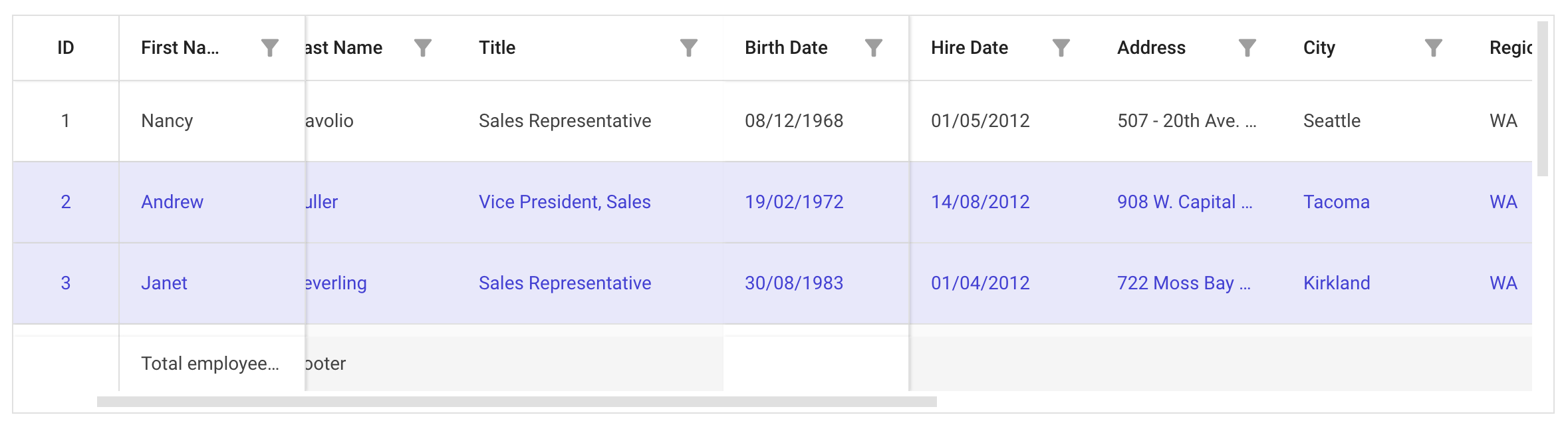Click the Hire Date filter icon
Viewport: 1568px width, 427px height.
(1061, 48)
